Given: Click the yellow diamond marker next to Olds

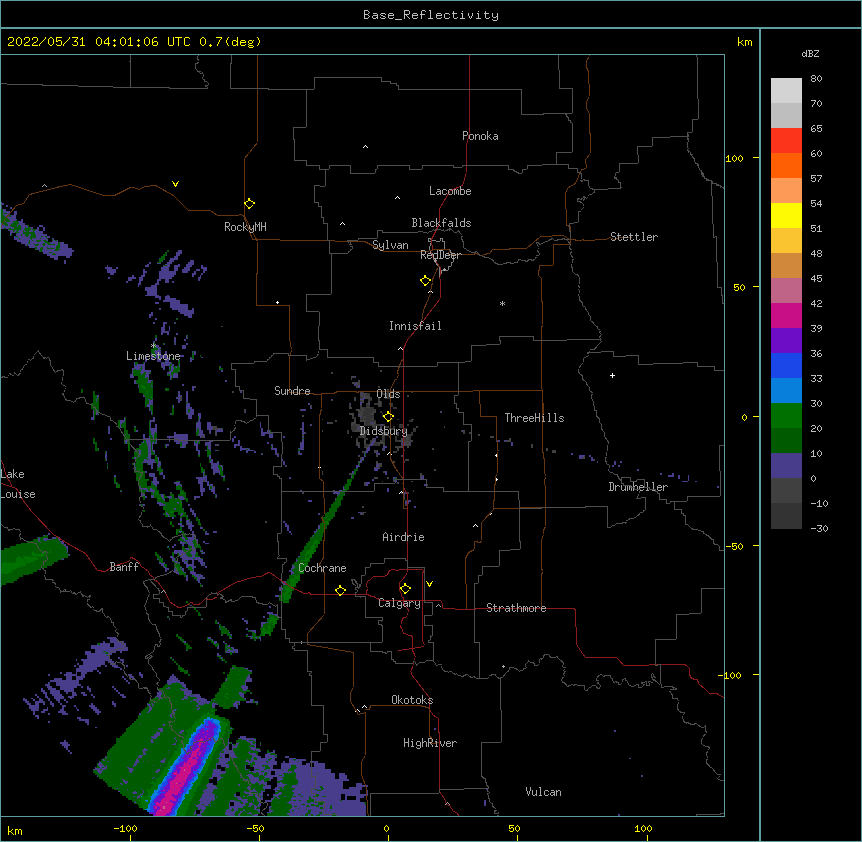Looking at the screenshot, I should point(388,417).
